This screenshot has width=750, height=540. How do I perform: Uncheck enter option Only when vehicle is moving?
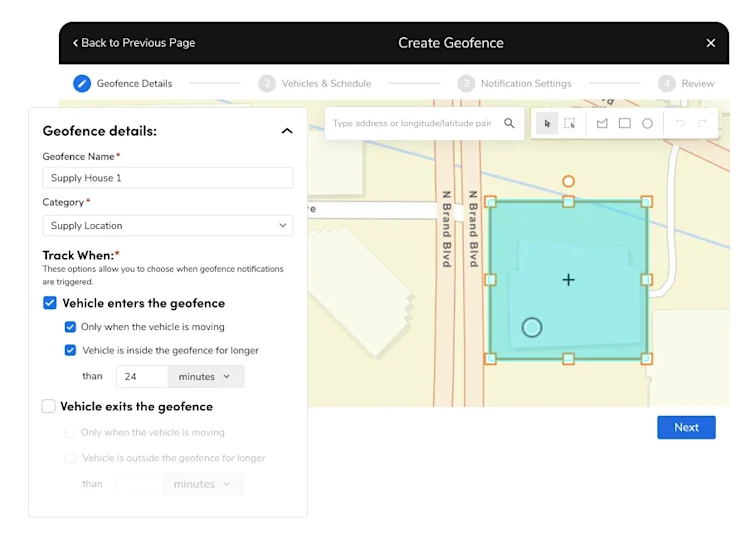point(70,327)
